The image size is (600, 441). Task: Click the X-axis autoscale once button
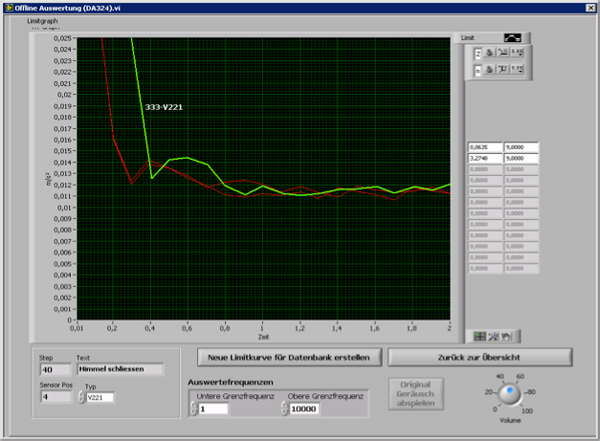[x=504, y=52]
